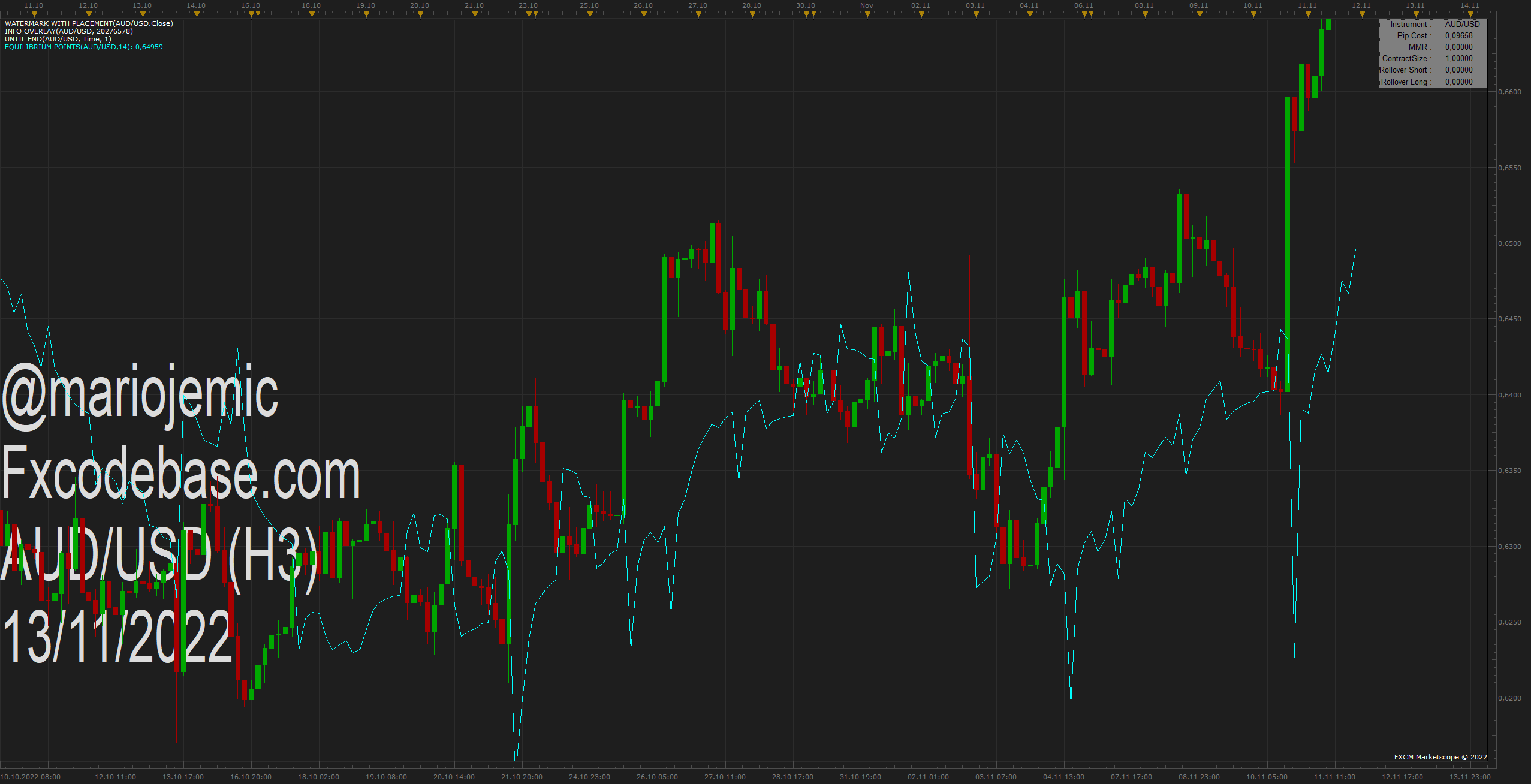Click the Pip Cost value 0,09658
This screenshot has height=784, width=1531.
point(1458,35)
